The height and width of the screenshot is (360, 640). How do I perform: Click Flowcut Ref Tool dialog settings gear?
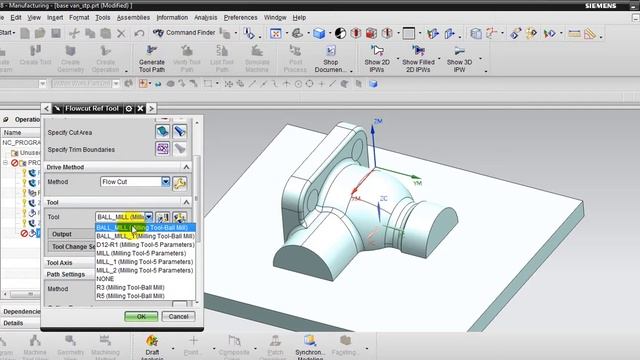click(x=129, y=109)
